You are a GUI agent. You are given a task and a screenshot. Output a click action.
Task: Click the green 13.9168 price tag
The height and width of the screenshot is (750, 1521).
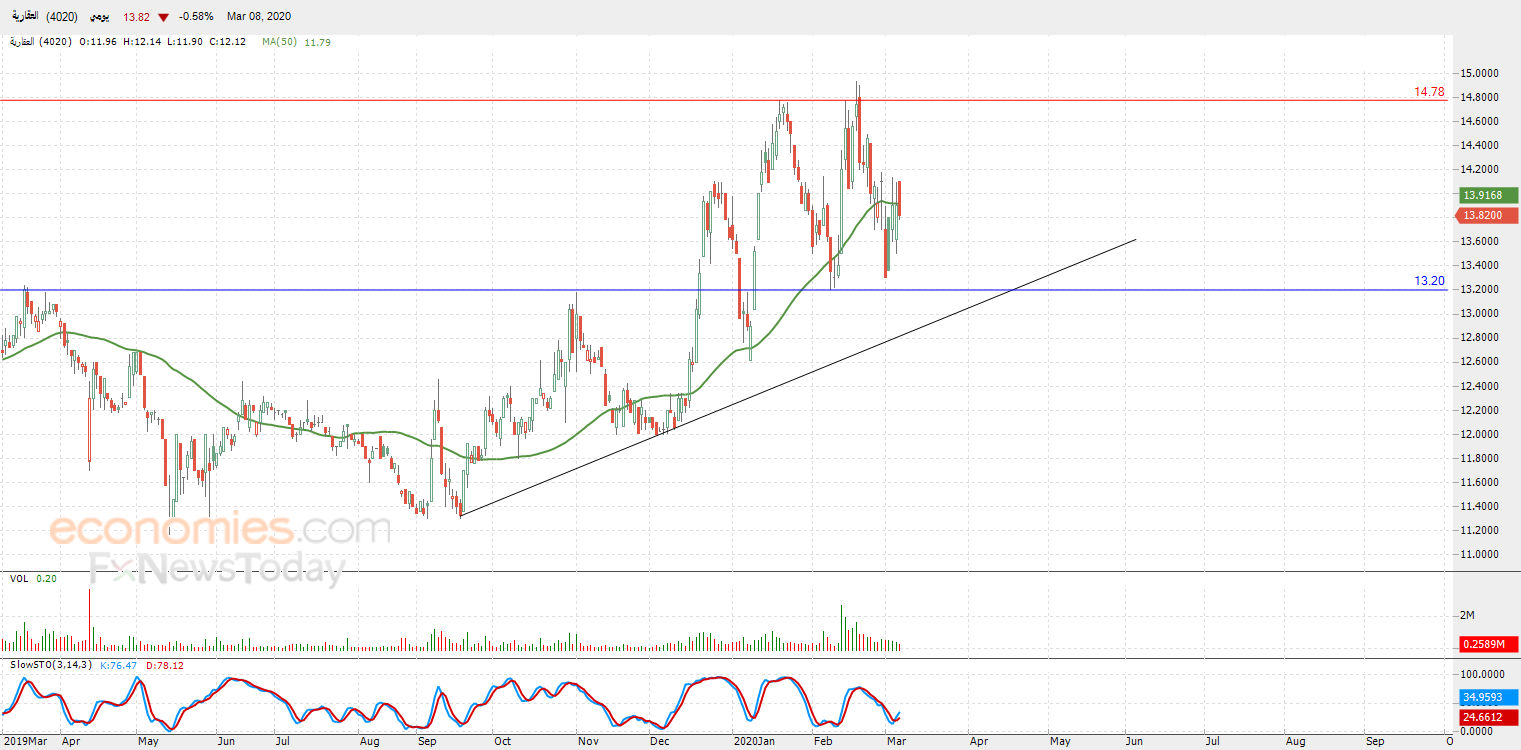1489,195
